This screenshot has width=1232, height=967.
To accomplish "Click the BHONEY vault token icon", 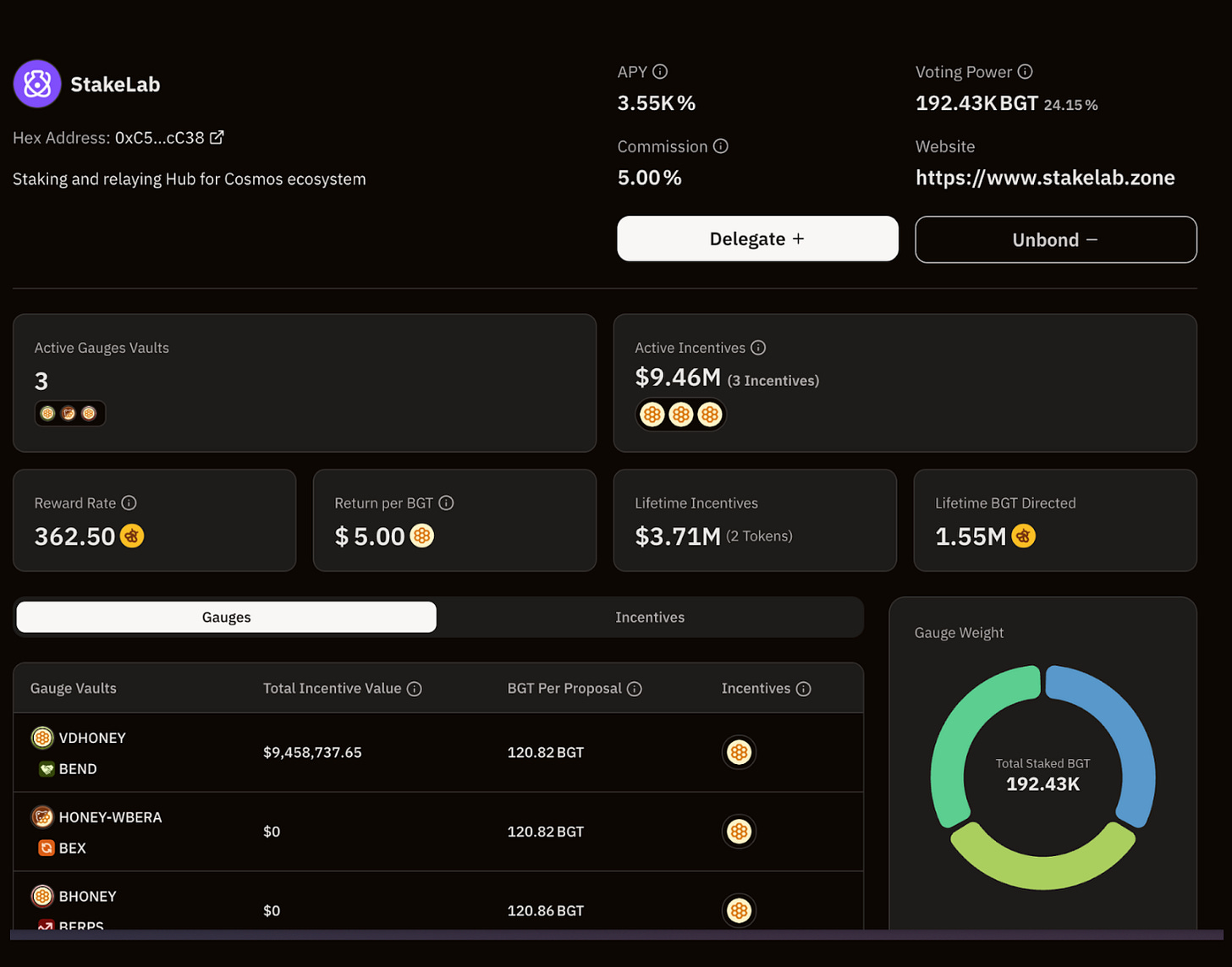I will click(x=42, y=896).
